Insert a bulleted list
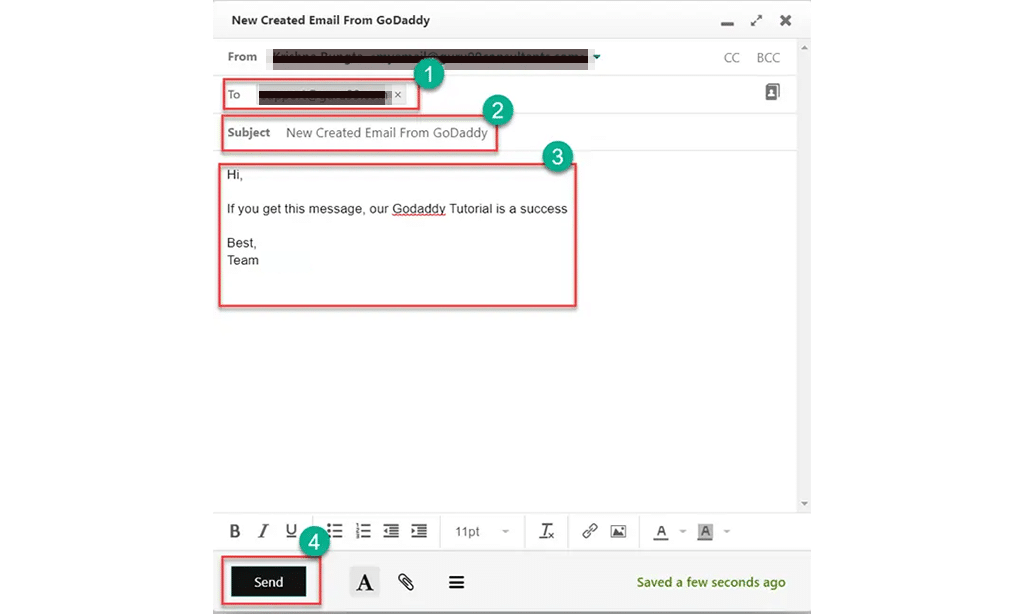This screenshot has width=1024, height=614. (x=335, y=530)
